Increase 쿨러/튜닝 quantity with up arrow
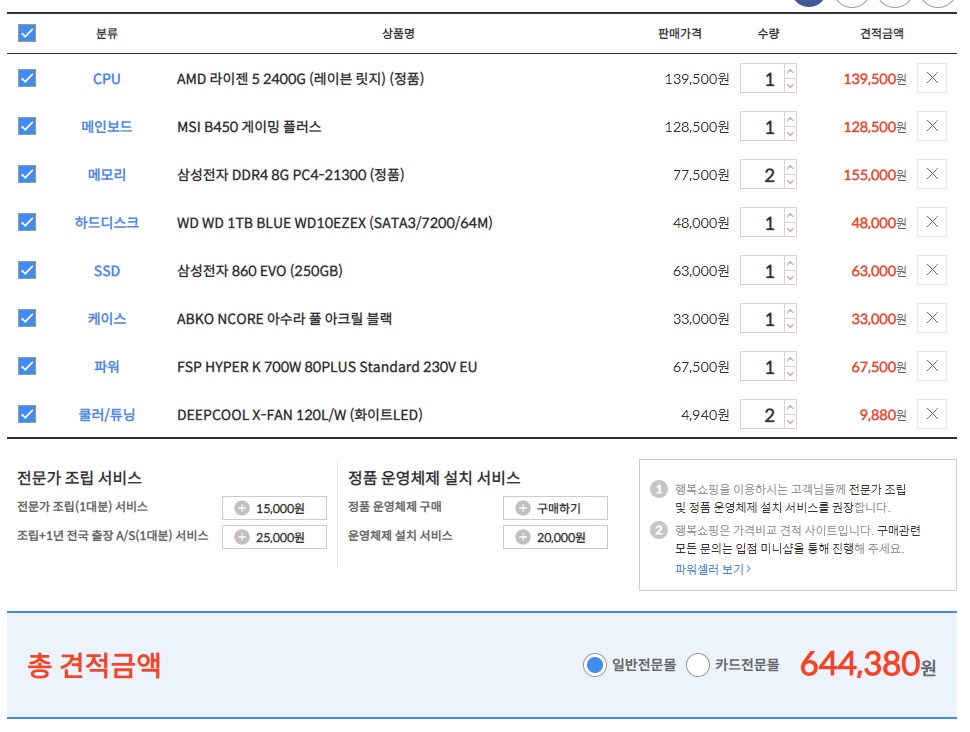This screenshot has width=970, height=732. click(x=790, y=407)
